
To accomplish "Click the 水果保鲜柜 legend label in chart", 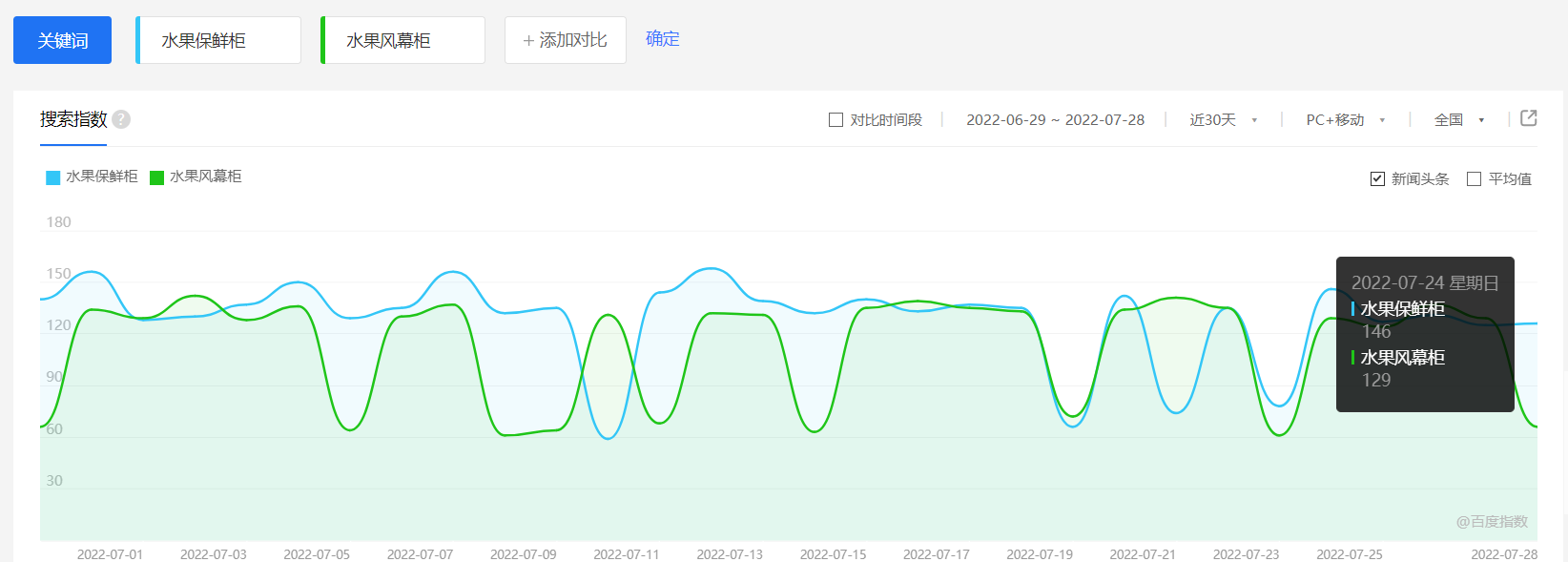I will point(101,177).
